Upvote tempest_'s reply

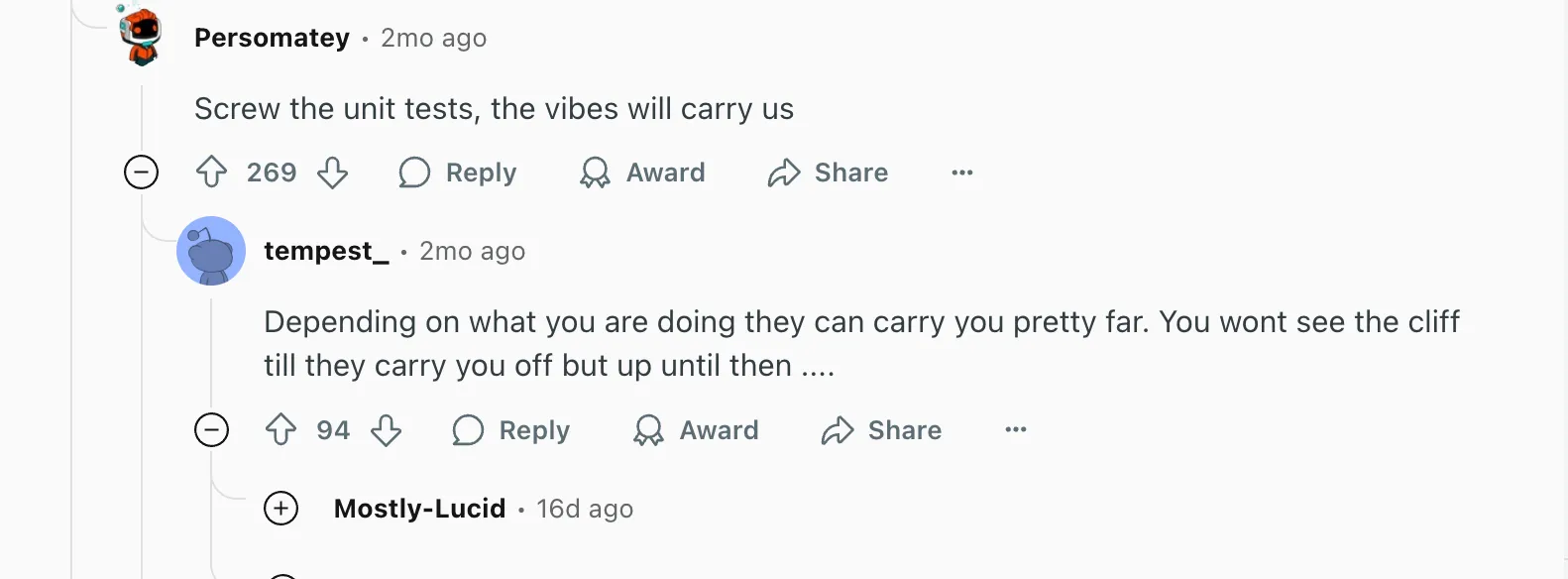tap(279, 430)
